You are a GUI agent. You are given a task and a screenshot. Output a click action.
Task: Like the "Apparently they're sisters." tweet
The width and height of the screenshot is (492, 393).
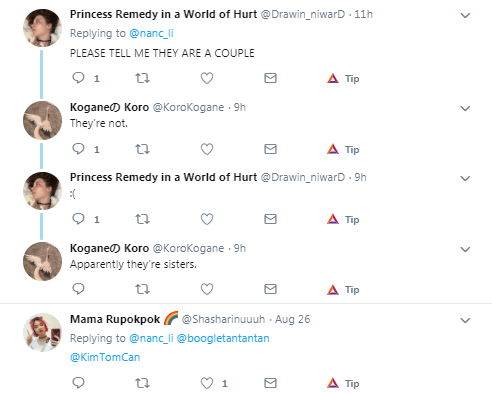(207, 289)
